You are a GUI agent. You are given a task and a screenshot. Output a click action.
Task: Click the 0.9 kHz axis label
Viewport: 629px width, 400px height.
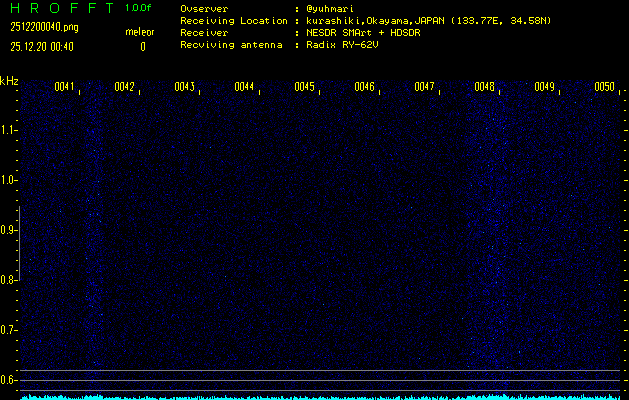(x=8, y=230)
